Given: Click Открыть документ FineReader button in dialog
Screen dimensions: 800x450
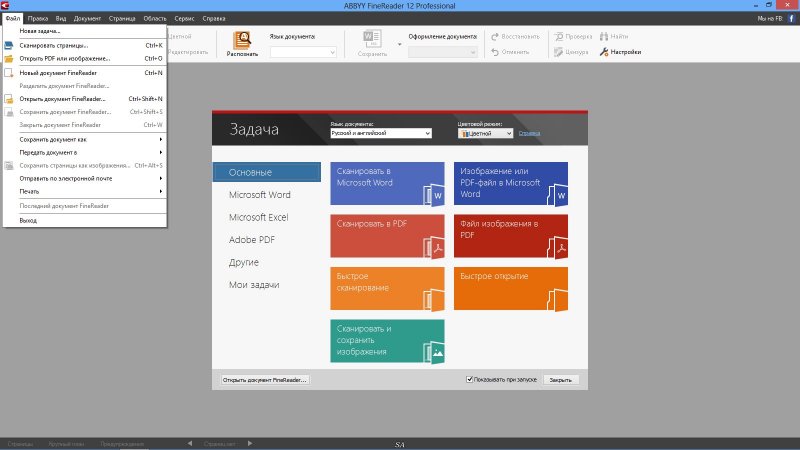Looking at the screenshot, I should click(265, 380).
